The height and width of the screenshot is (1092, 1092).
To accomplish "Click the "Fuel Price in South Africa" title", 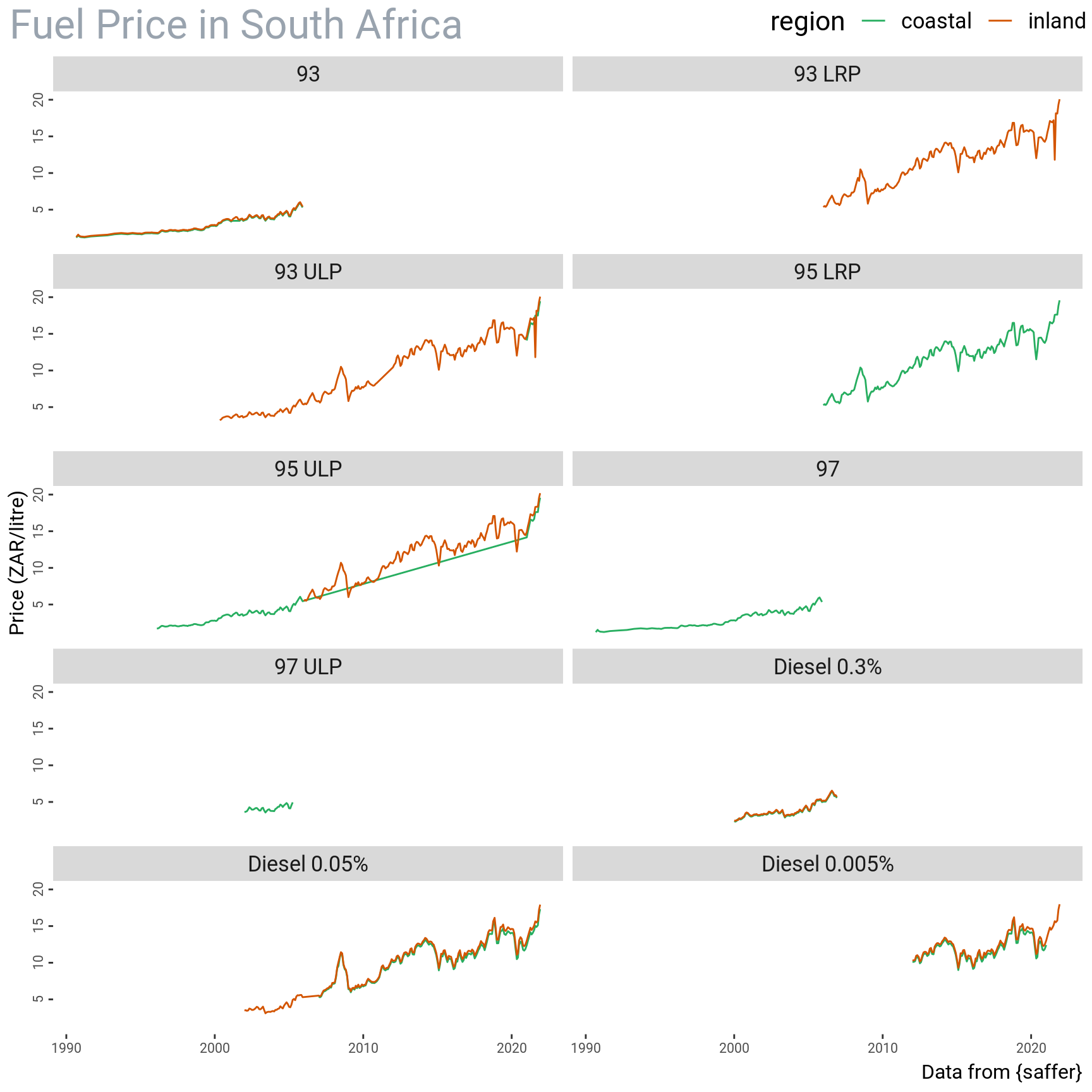I will (x=236, y=25).
